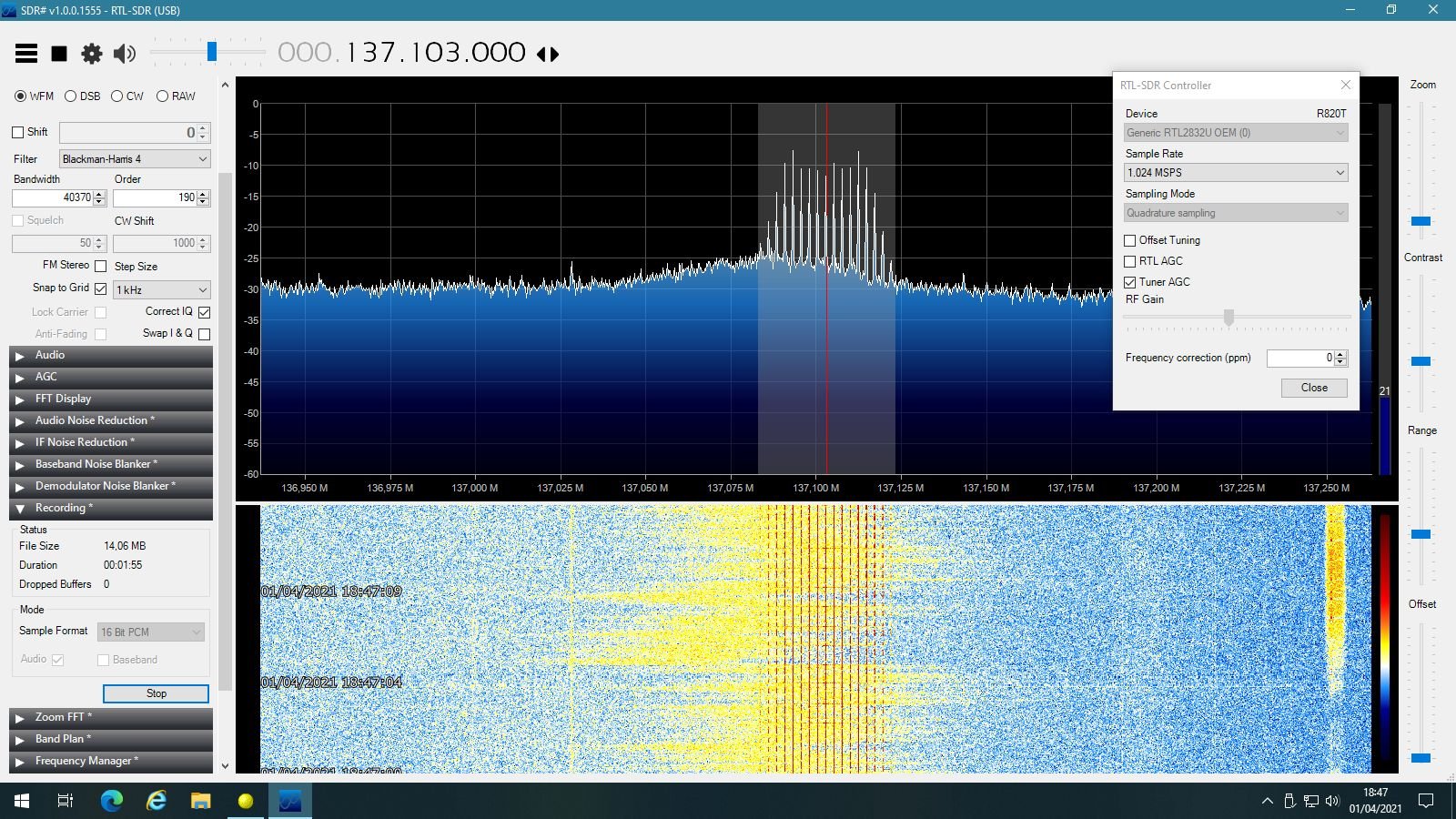This screenshot has height=819, width=1456.
Task: Expand the IF Noise Reduction panel
Action: 111,442
